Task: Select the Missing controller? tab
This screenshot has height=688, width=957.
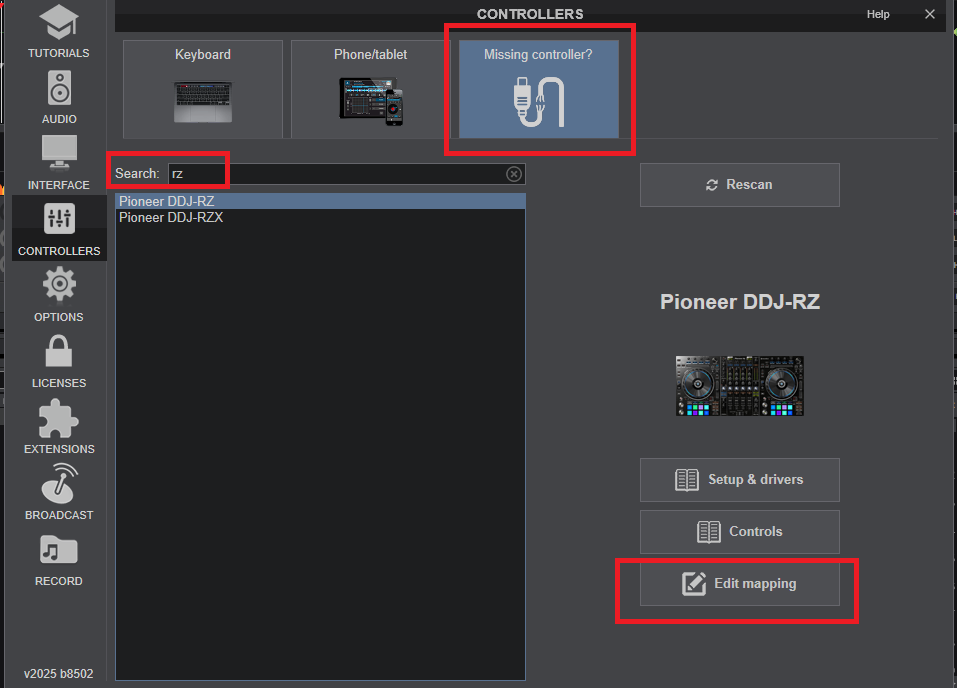Action: 539,89
